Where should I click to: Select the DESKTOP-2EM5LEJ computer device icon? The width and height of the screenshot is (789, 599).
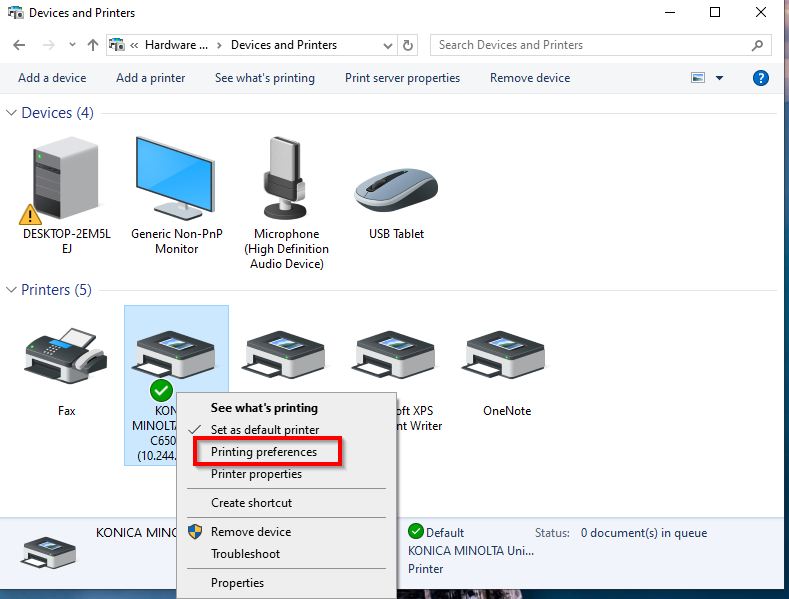pos(67,180)
